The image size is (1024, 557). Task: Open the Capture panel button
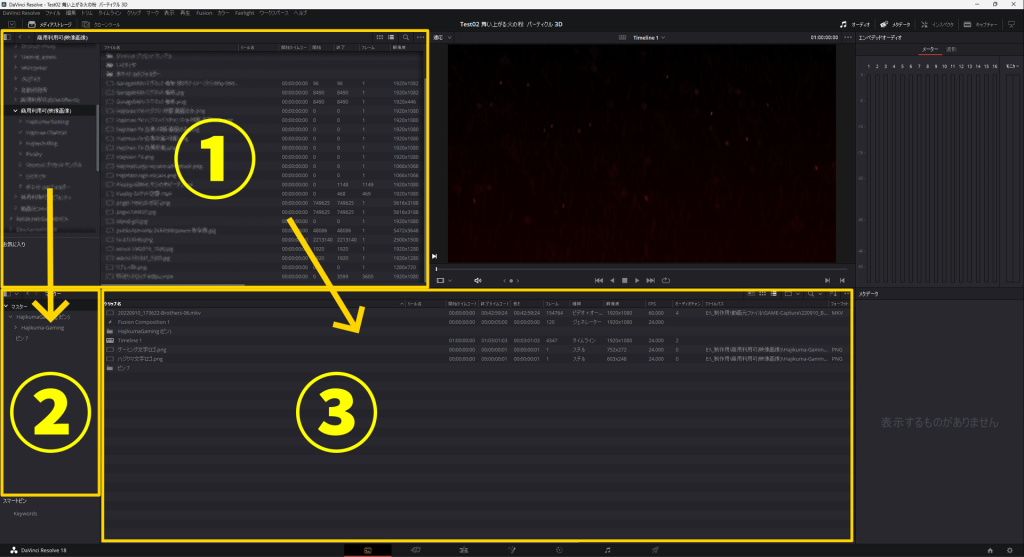[979, 22]
